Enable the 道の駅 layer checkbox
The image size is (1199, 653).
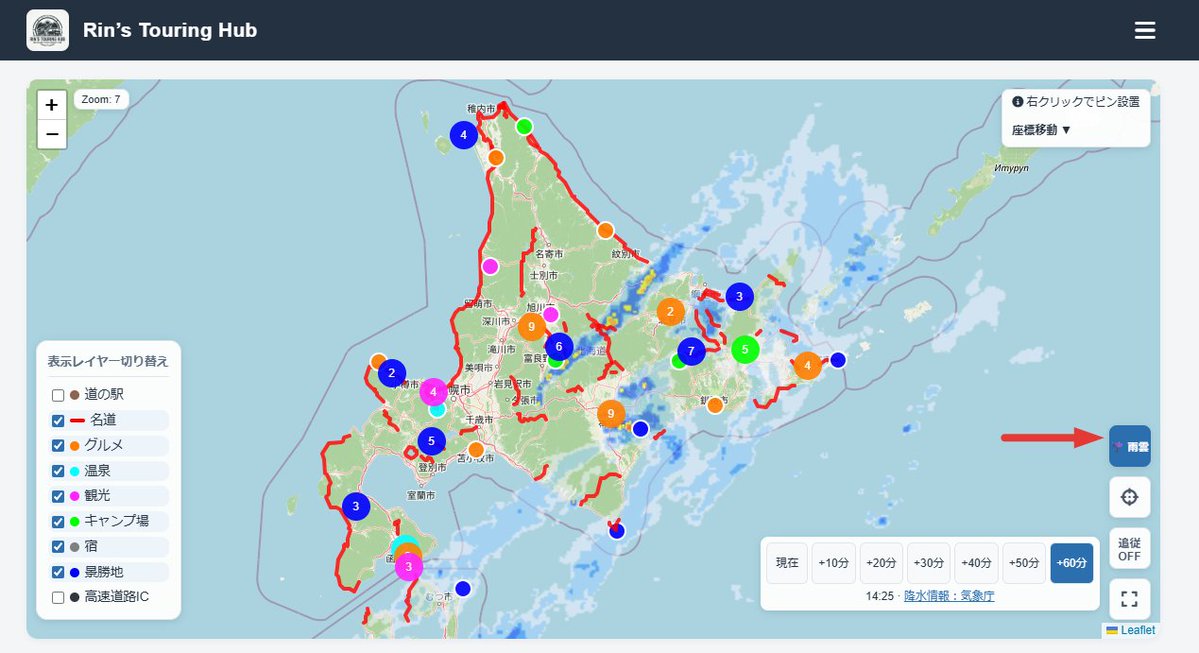(x=58, y=395)
